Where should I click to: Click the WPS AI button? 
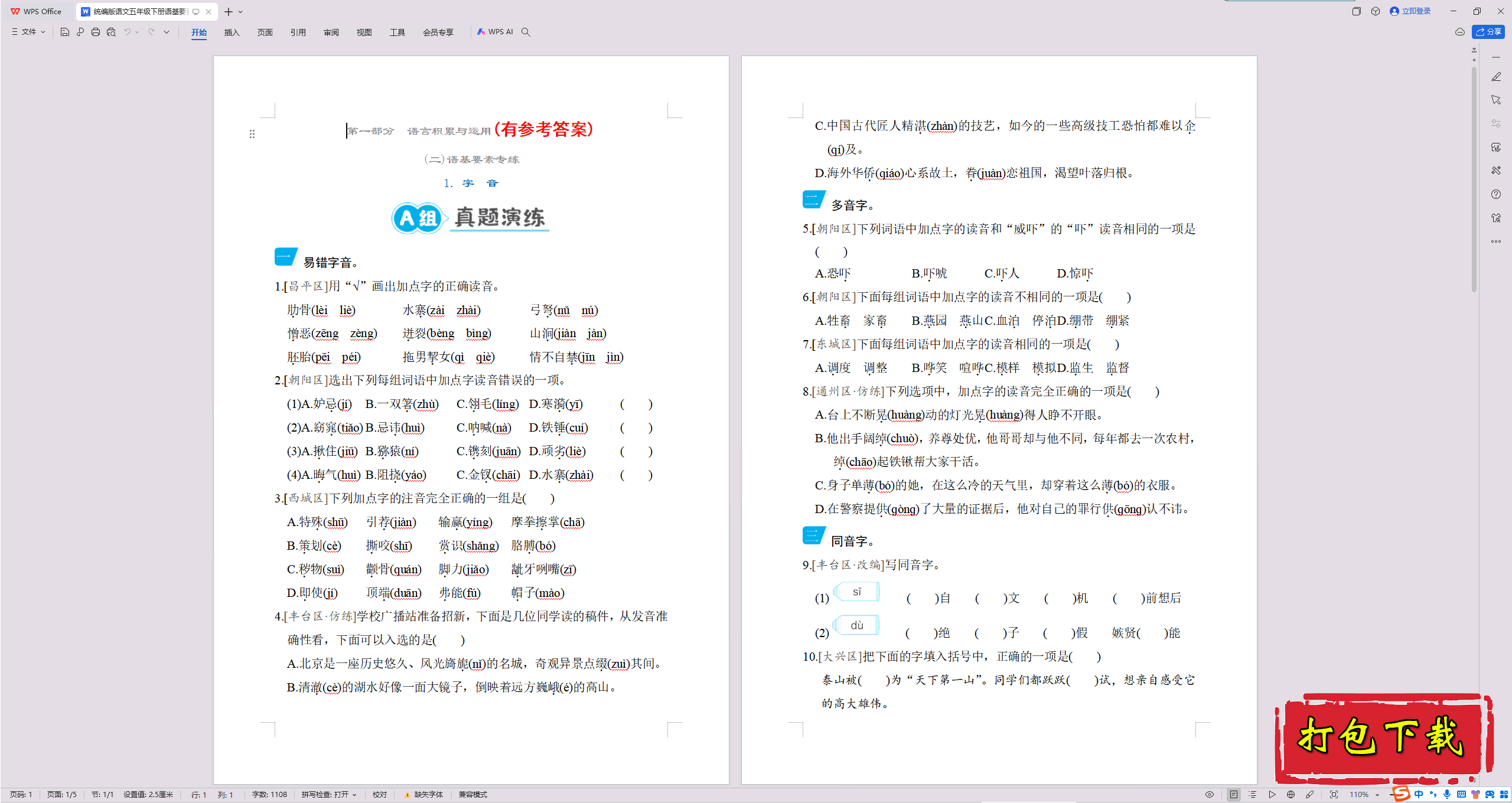coord(495,32)
